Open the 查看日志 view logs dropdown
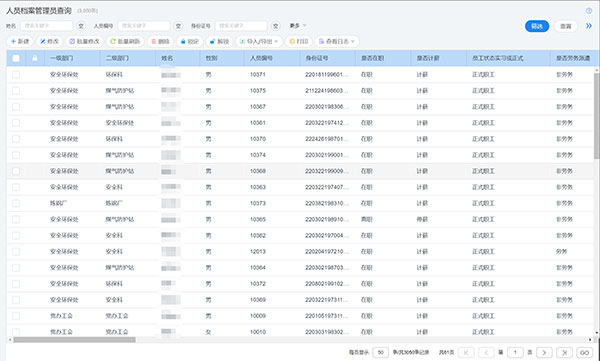 [337, 41]
